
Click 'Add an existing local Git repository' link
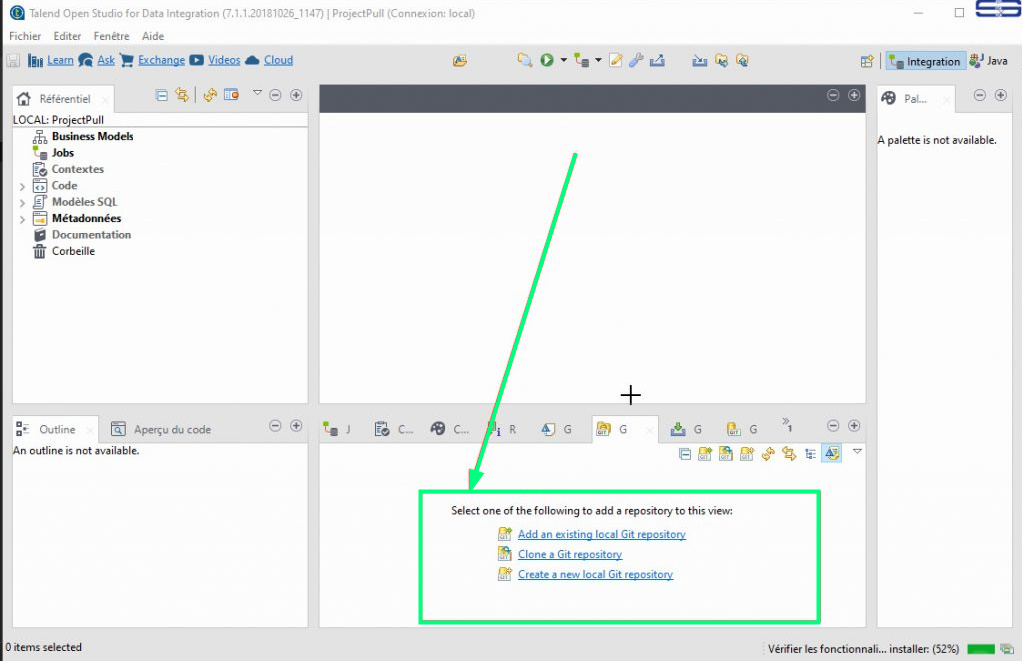coord(602,534)
